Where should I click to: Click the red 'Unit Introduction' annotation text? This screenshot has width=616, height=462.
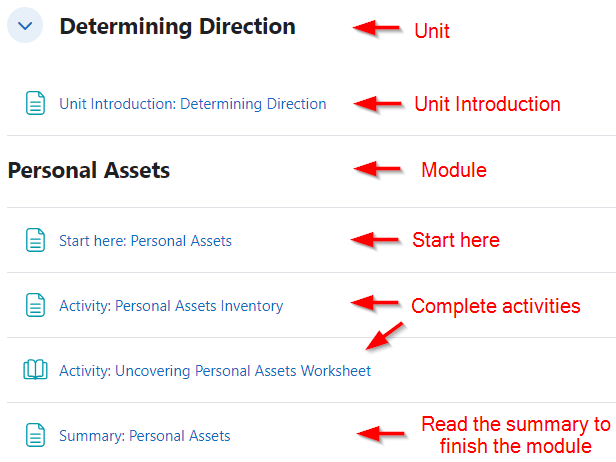(x=487, y=104)
